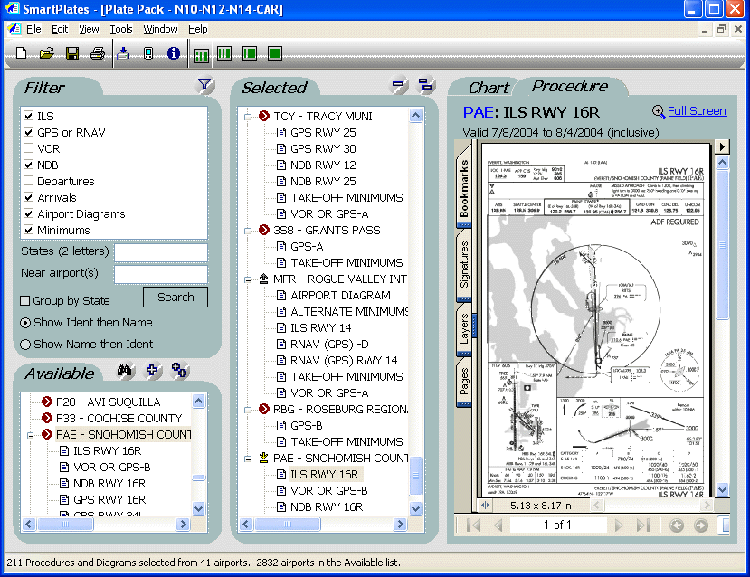Select the three-pane layout icon
Screen dimensions: 750x577
(x=201, y=54)
